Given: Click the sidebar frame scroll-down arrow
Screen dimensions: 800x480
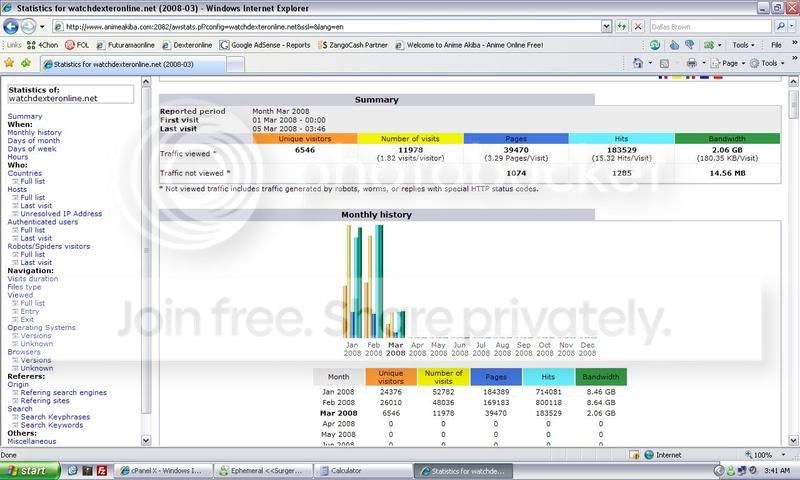Looking at the screenshot, I should (x=146, y=440).
